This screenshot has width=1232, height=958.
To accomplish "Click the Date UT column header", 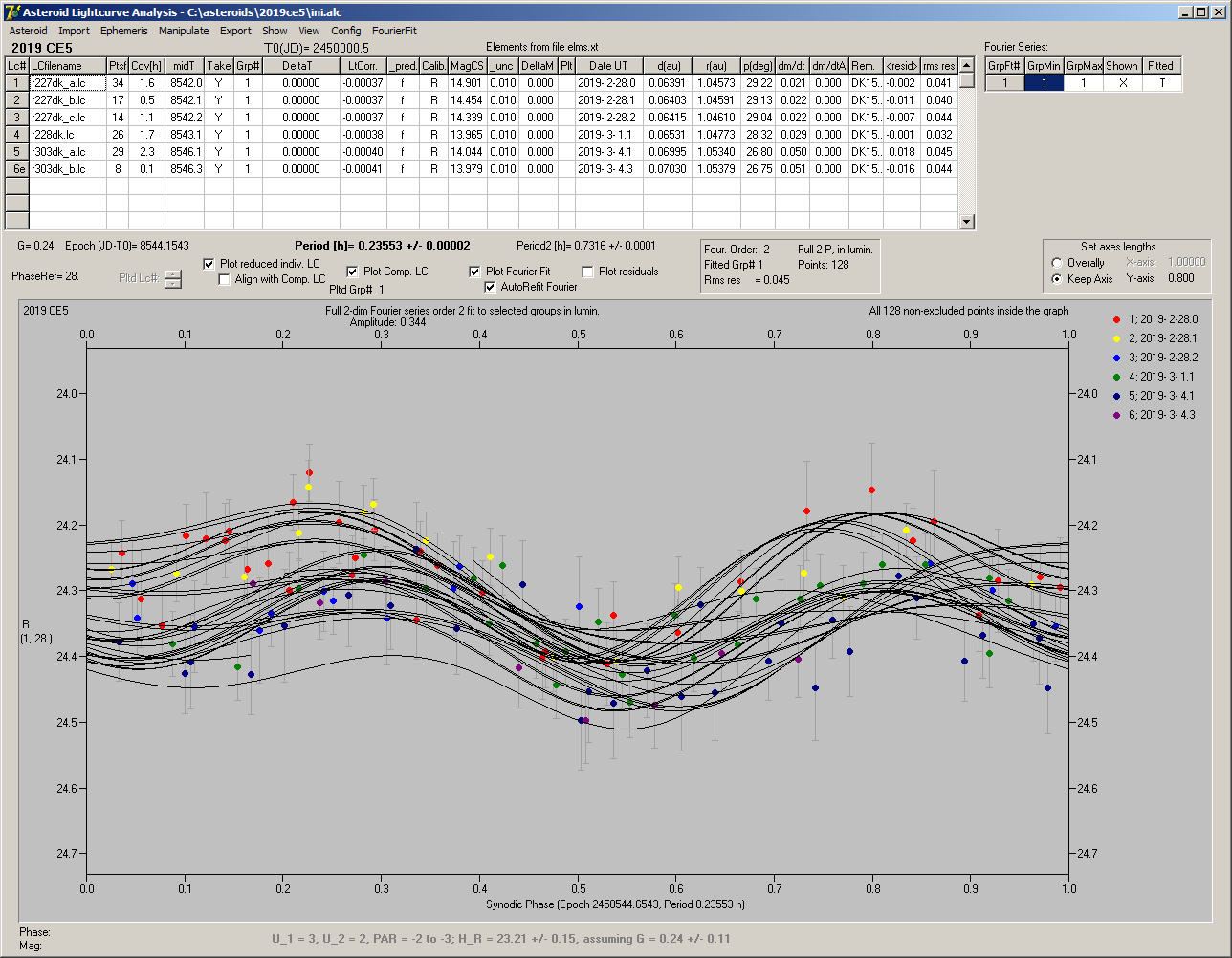I will tap(608, 66).
